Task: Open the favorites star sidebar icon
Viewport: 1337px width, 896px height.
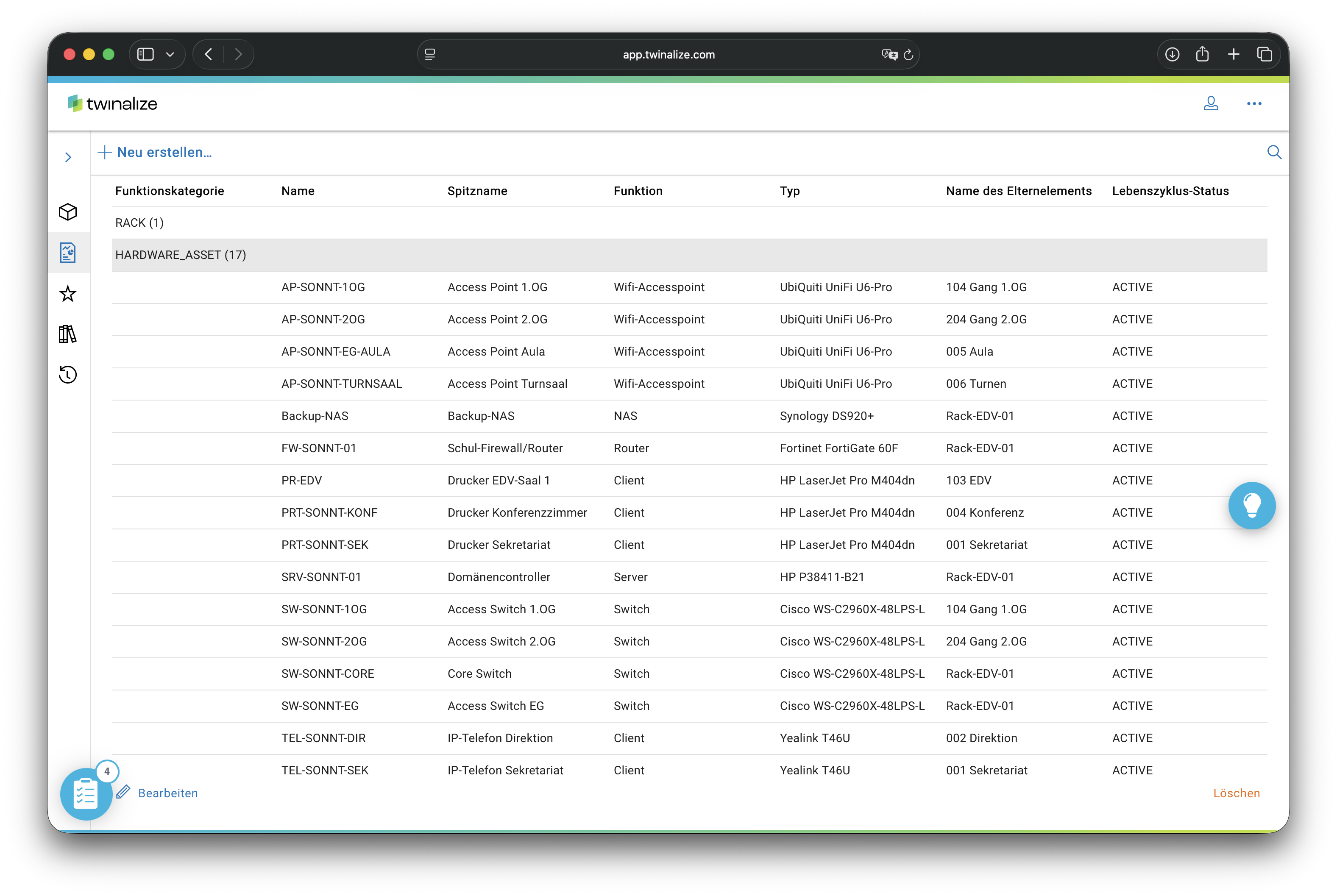Action: coord(68,294)
